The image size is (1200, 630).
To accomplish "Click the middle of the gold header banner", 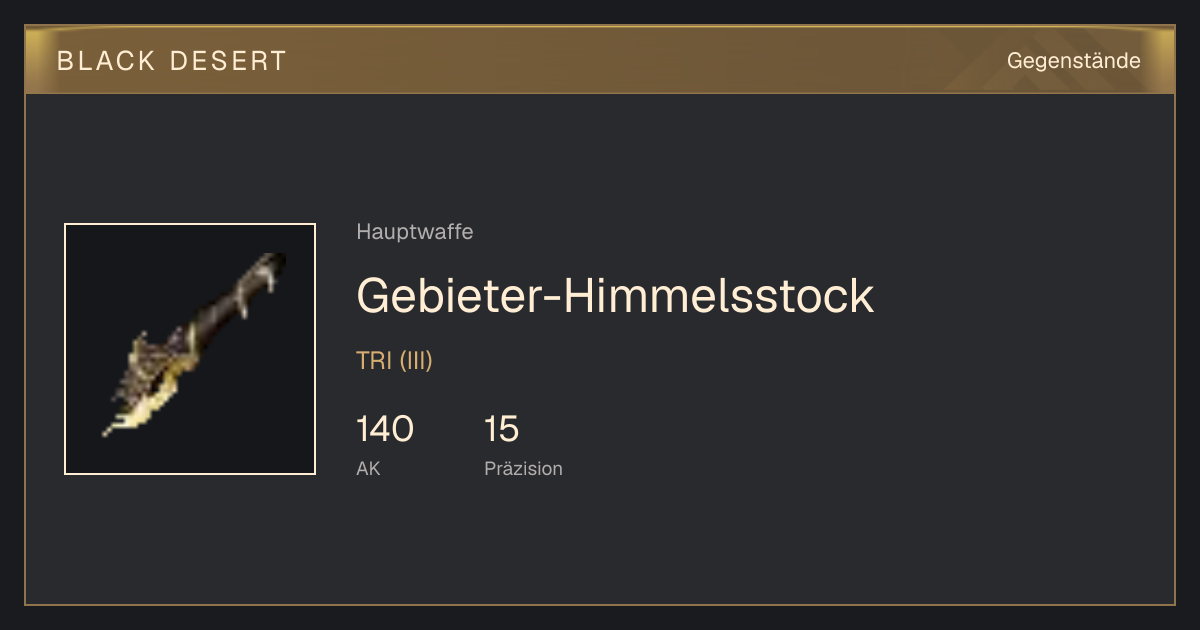I will tap(600, 60).
